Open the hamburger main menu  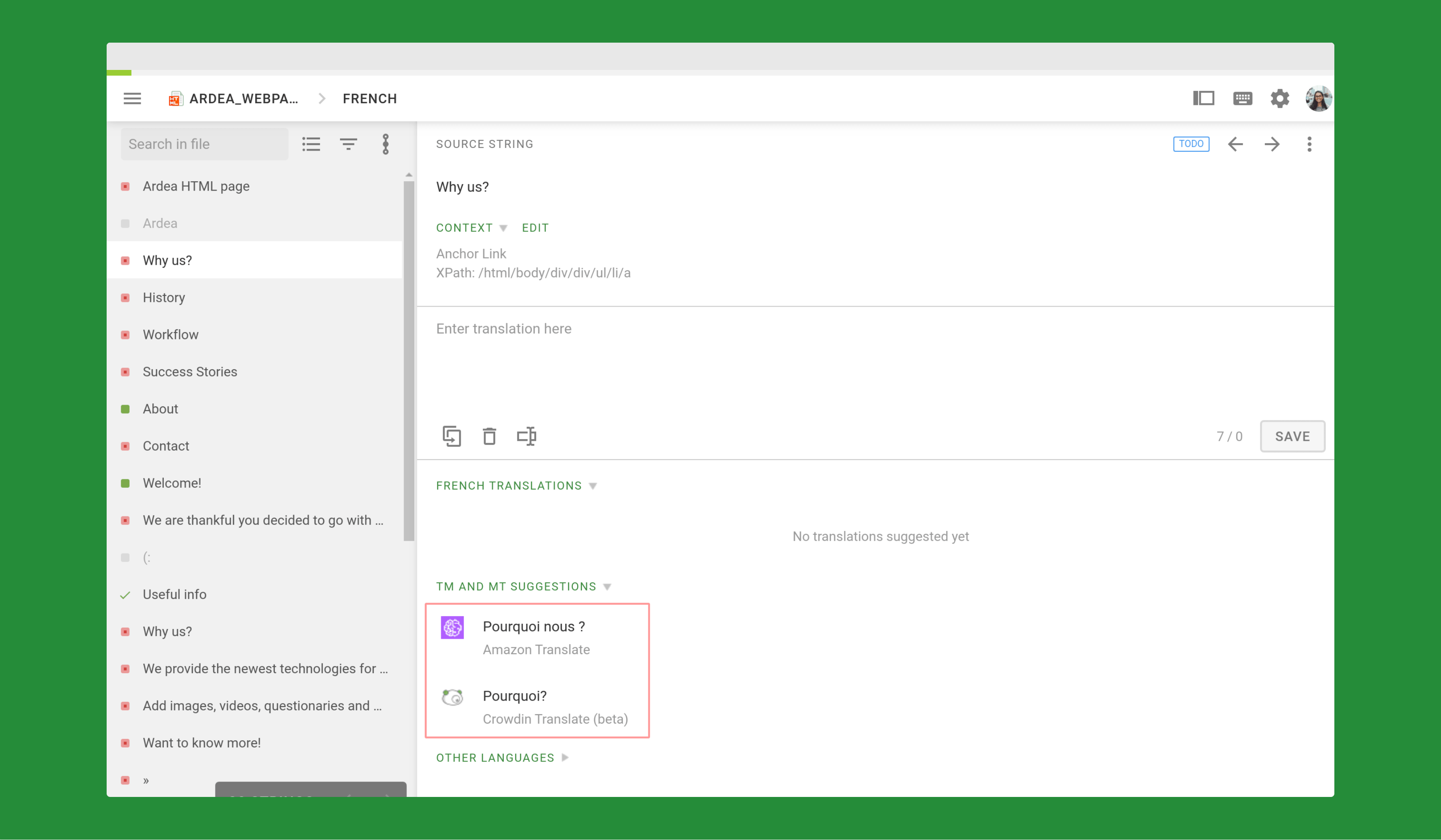[132, 98]
